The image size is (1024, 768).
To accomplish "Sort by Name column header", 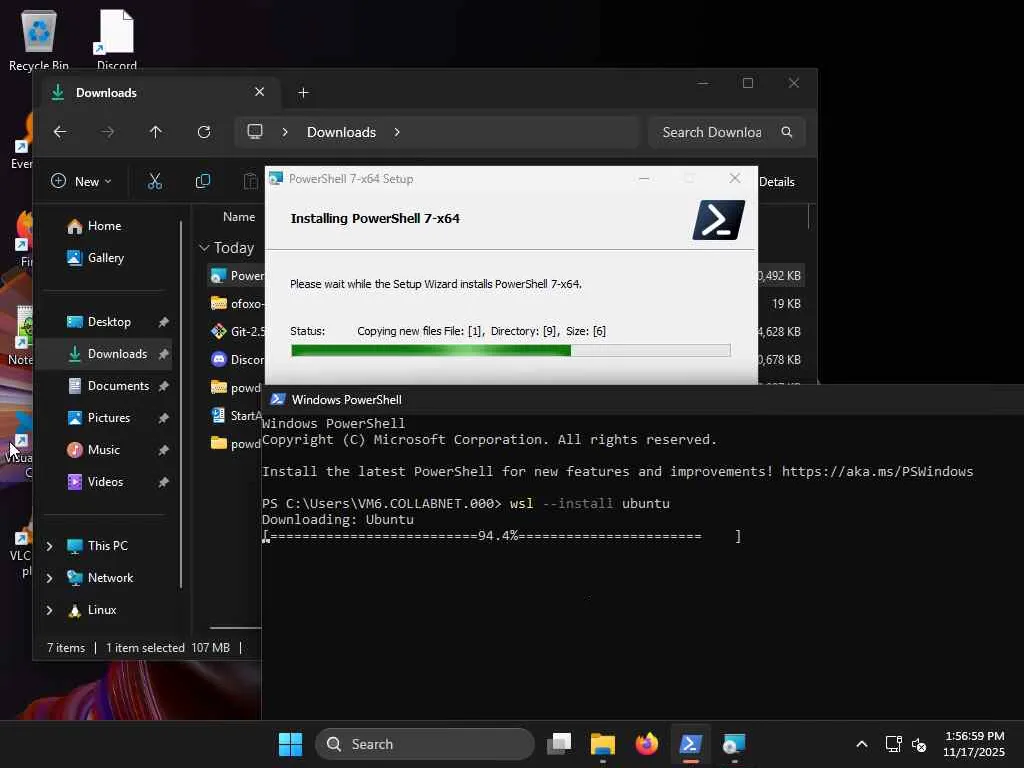I will tap(239, 217).
